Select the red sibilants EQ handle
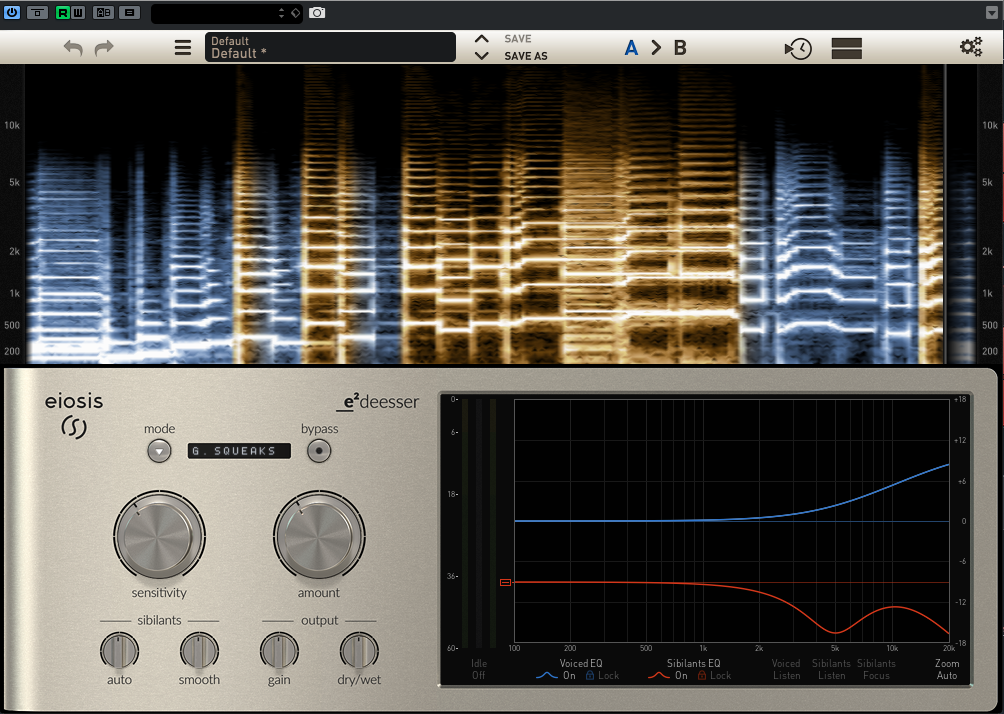1004x714 pixels. tap(505, 582)
